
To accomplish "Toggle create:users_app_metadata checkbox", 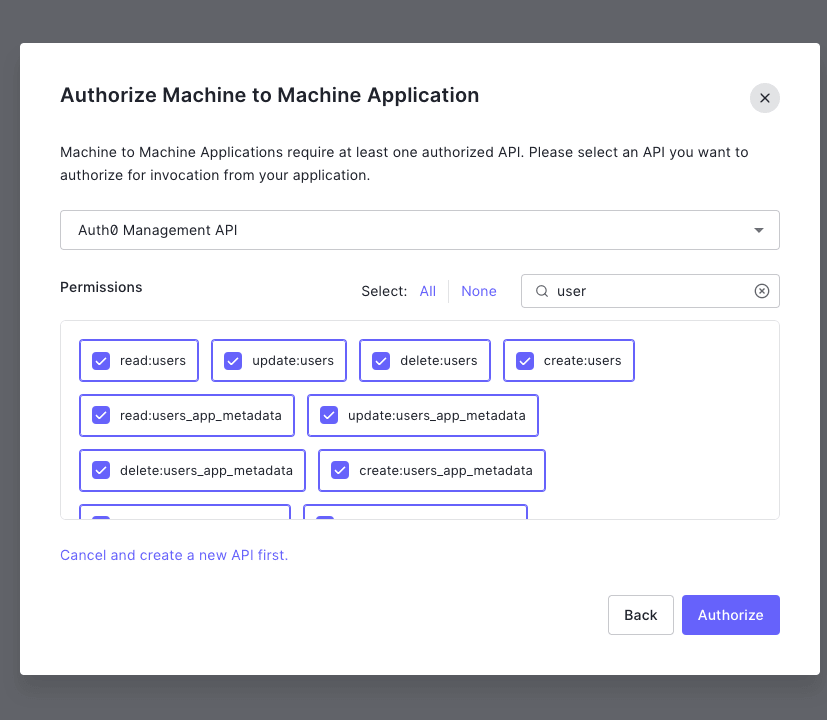I will pos(340,470).
